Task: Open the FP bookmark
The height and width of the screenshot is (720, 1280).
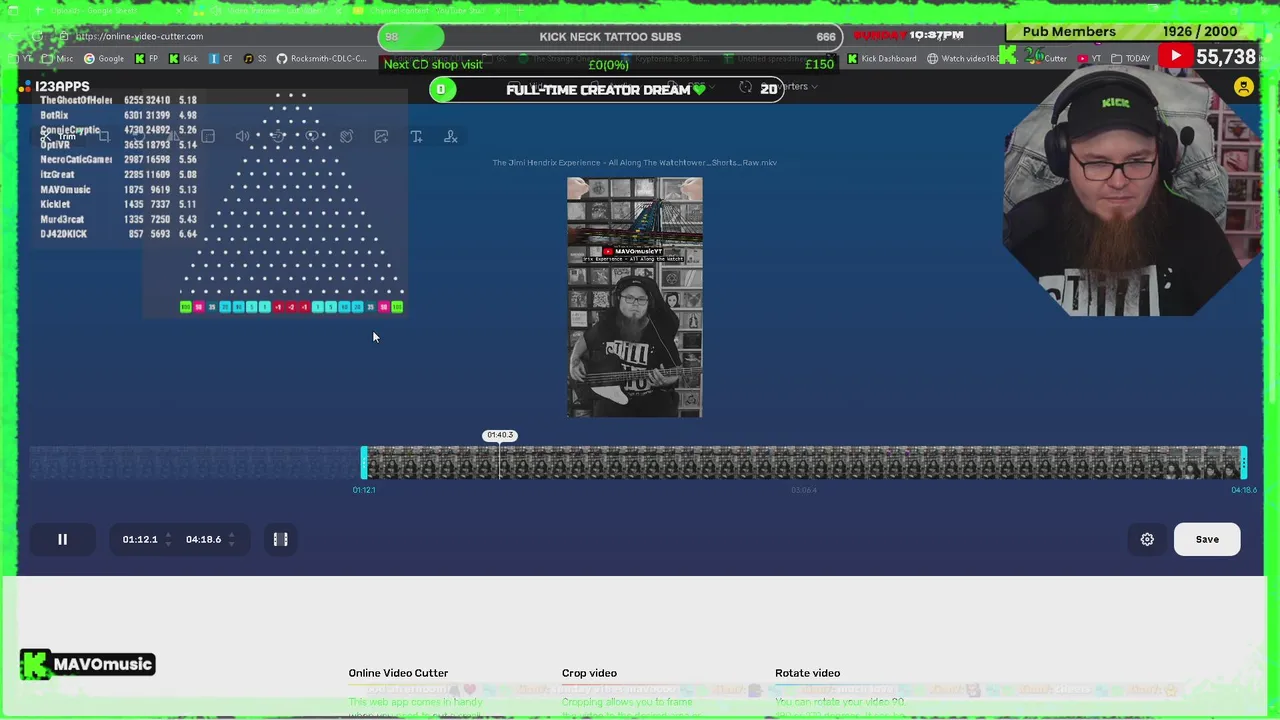Action: pos(146,58)
